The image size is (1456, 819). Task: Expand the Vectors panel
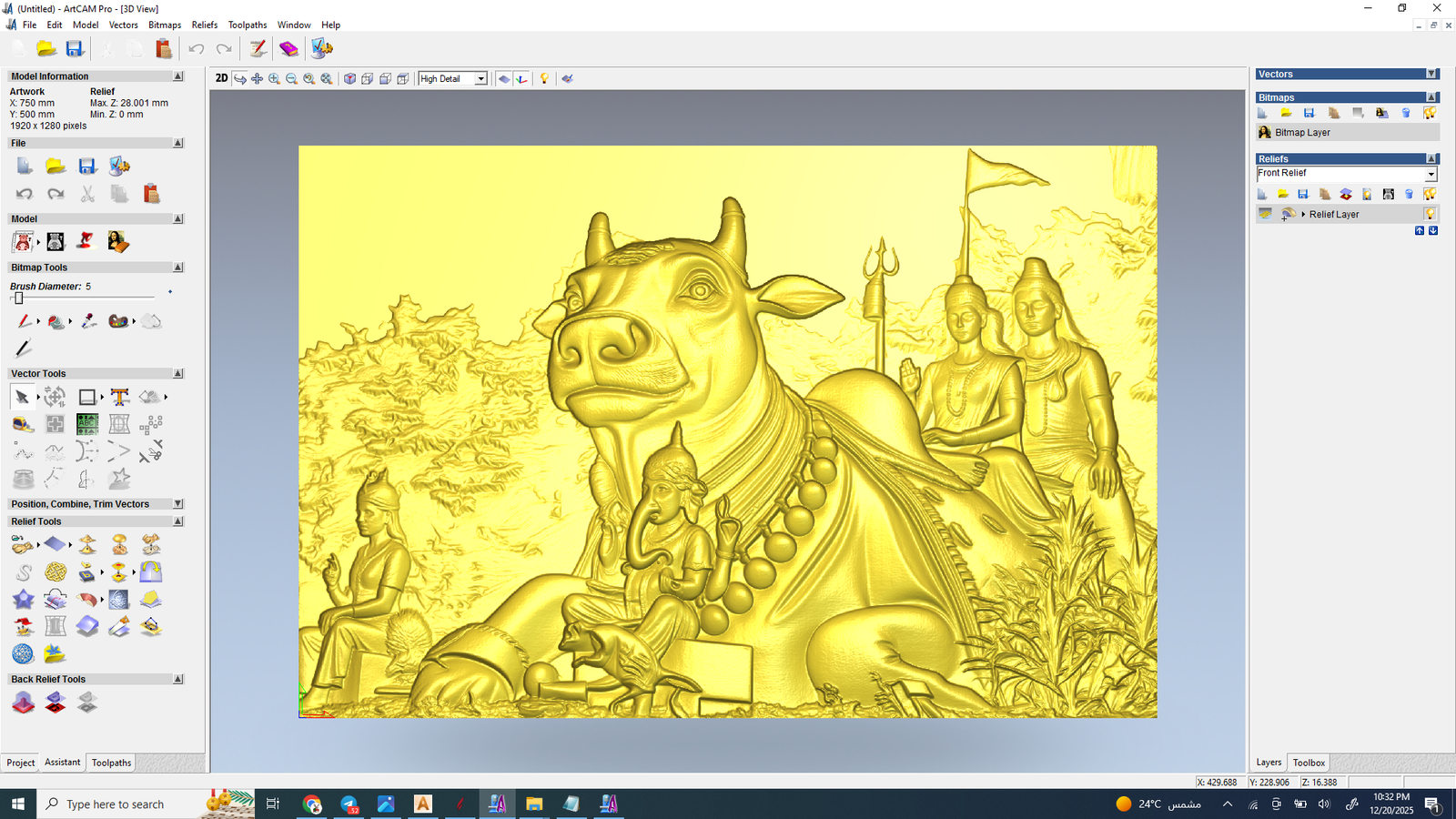(x=1431, y=74)
